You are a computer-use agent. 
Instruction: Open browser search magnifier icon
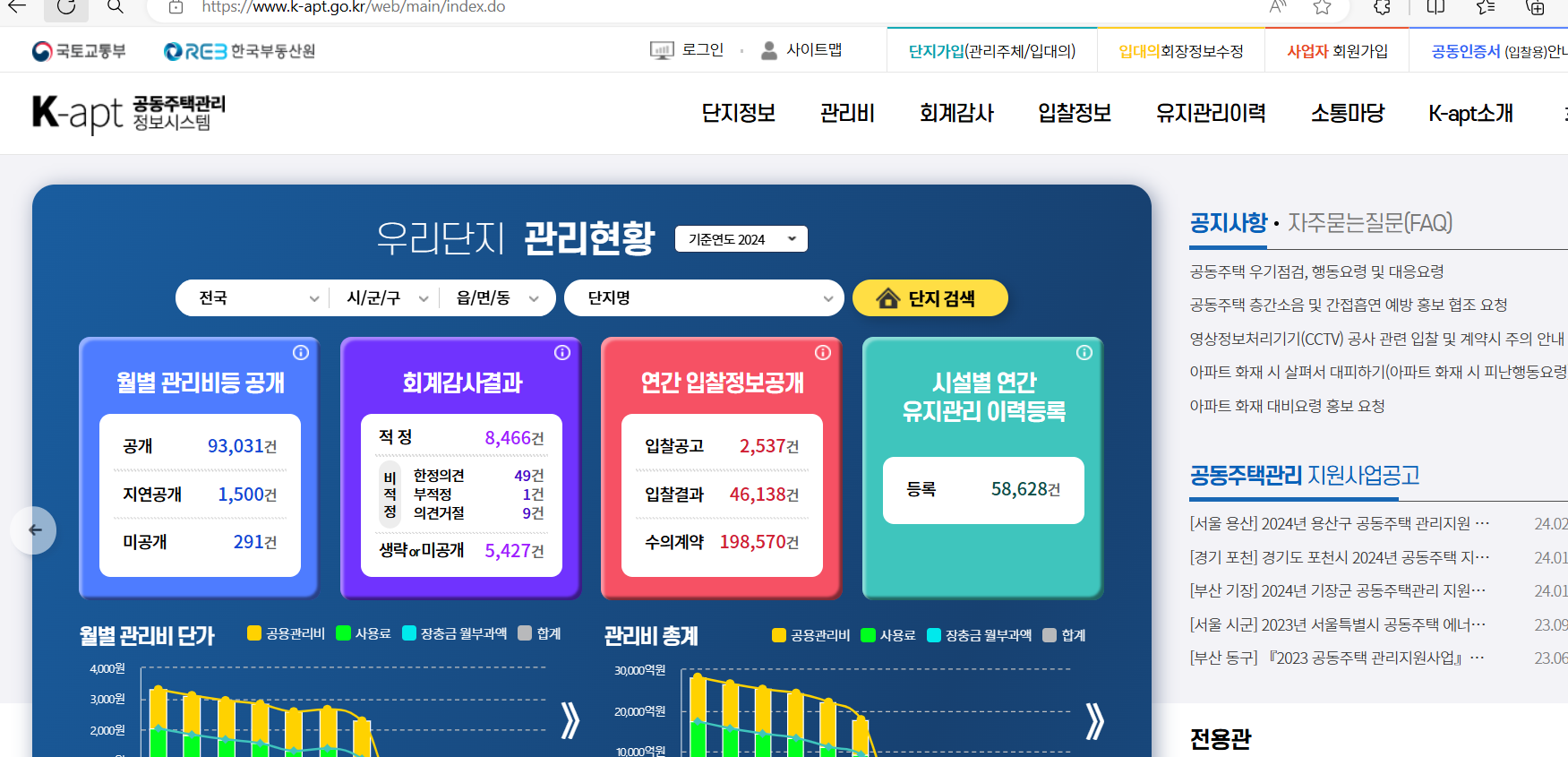[x=116, y=7]
